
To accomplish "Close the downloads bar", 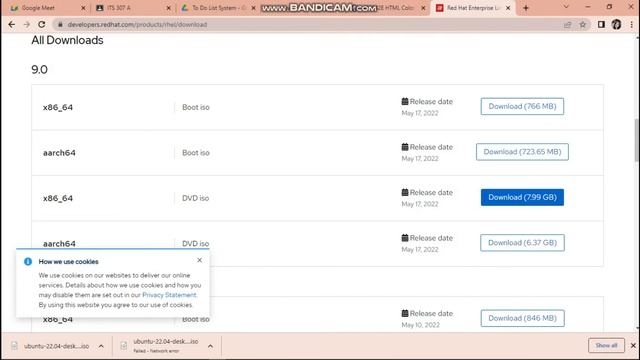I will click(x=633, y=346).
